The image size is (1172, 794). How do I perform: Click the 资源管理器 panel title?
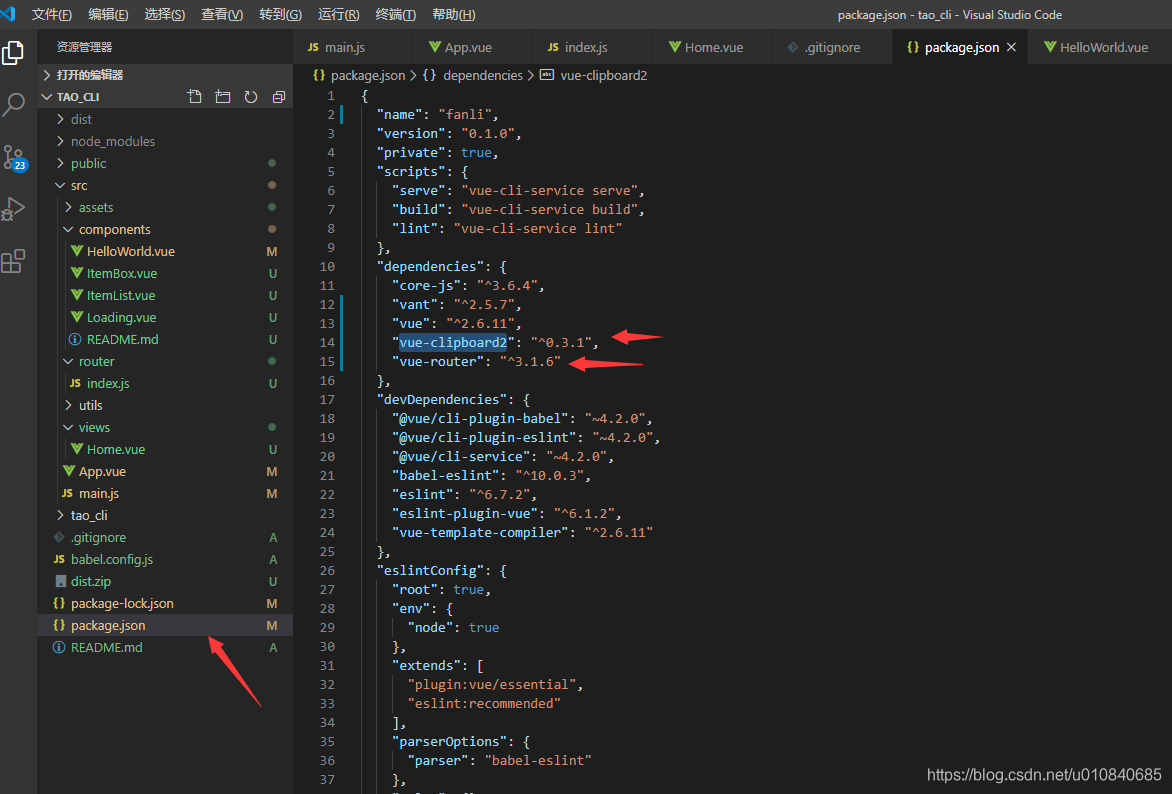[84, 47]
